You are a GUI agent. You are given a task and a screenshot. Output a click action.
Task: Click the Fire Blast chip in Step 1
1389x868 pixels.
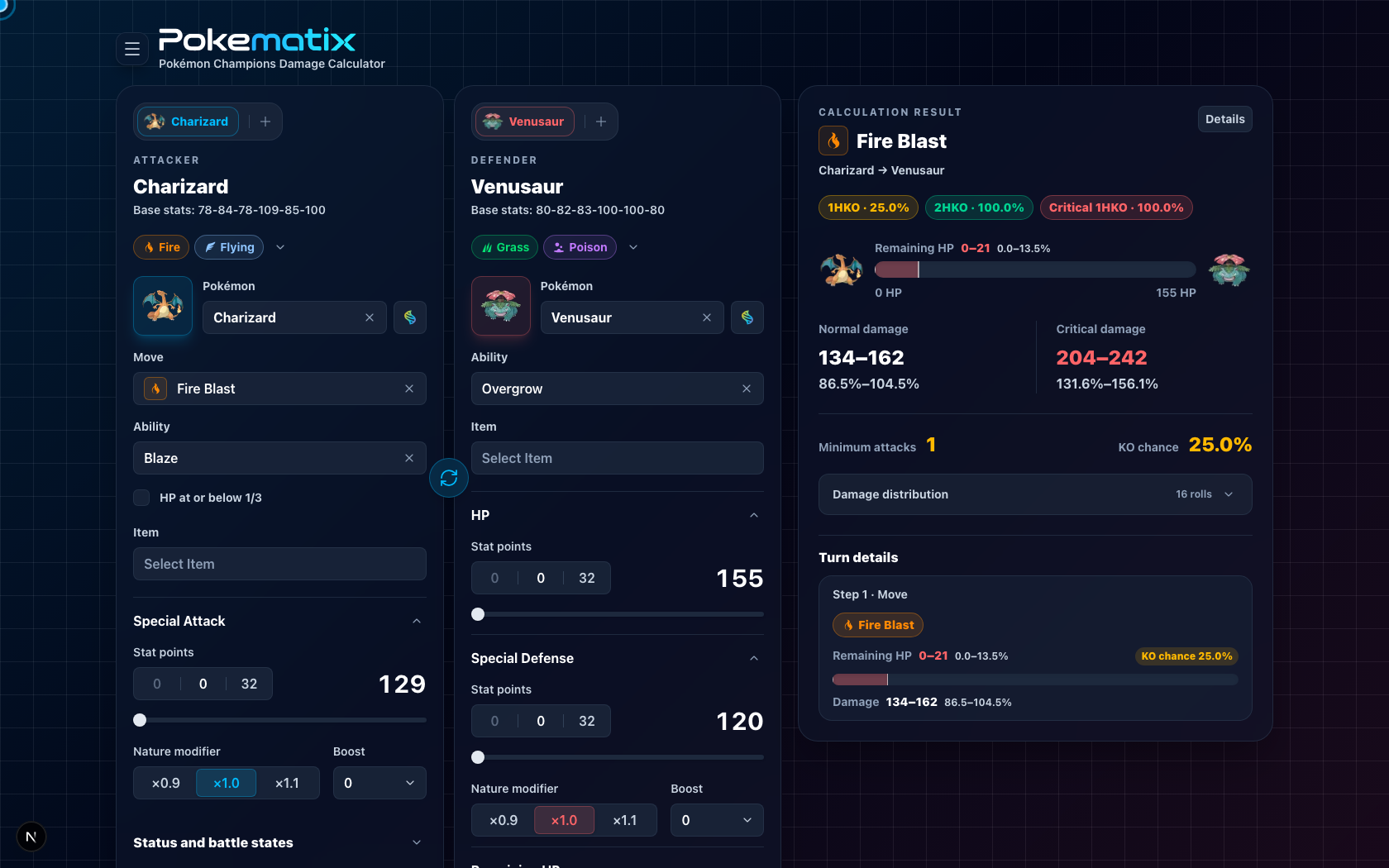pyautogui.click(x=878, y=625)
